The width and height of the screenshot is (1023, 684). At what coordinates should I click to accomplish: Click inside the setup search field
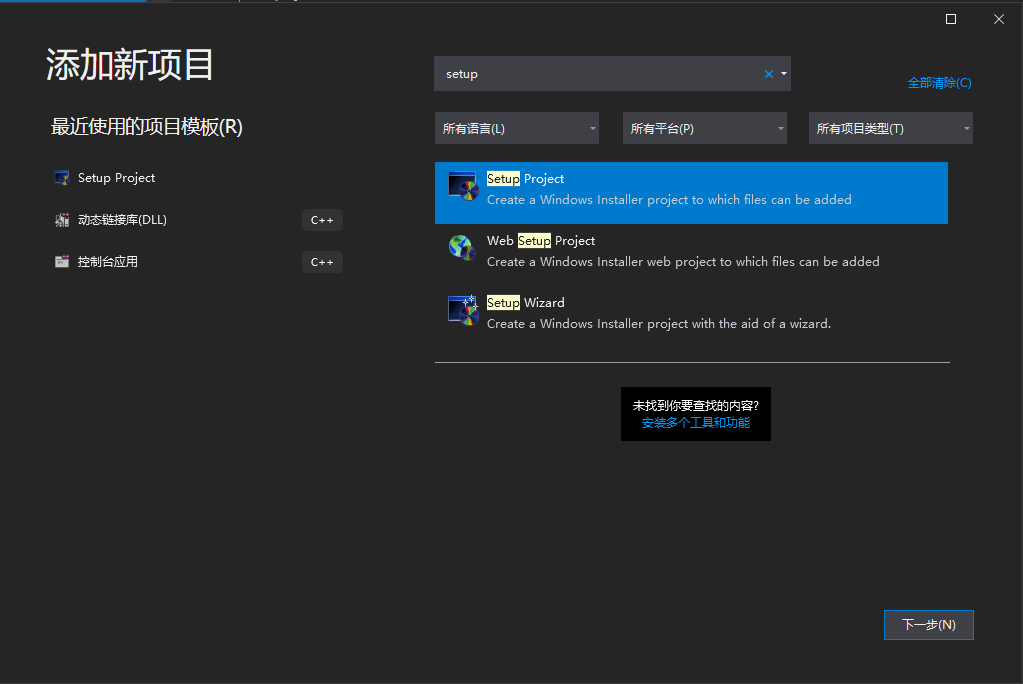(x=600, y=73)
